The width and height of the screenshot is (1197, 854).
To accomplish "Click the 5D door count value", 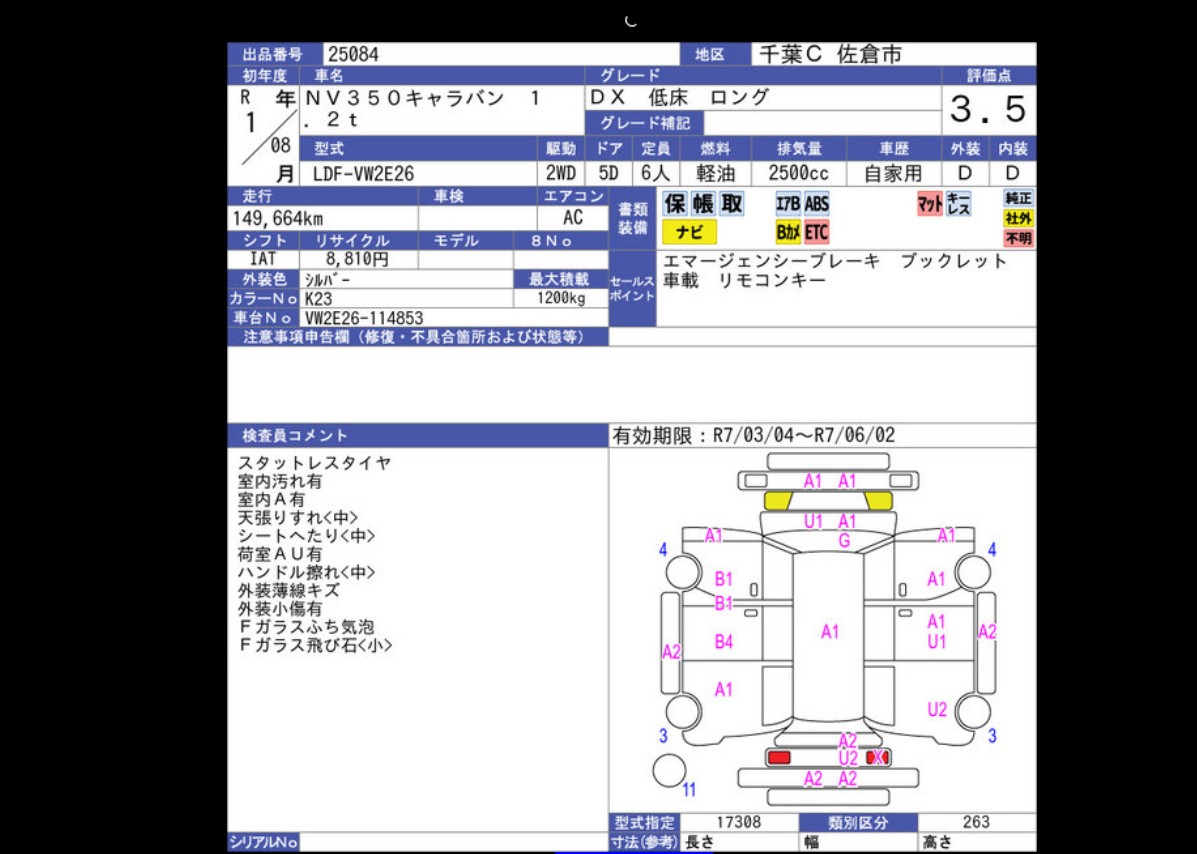I will coord(609,174).
